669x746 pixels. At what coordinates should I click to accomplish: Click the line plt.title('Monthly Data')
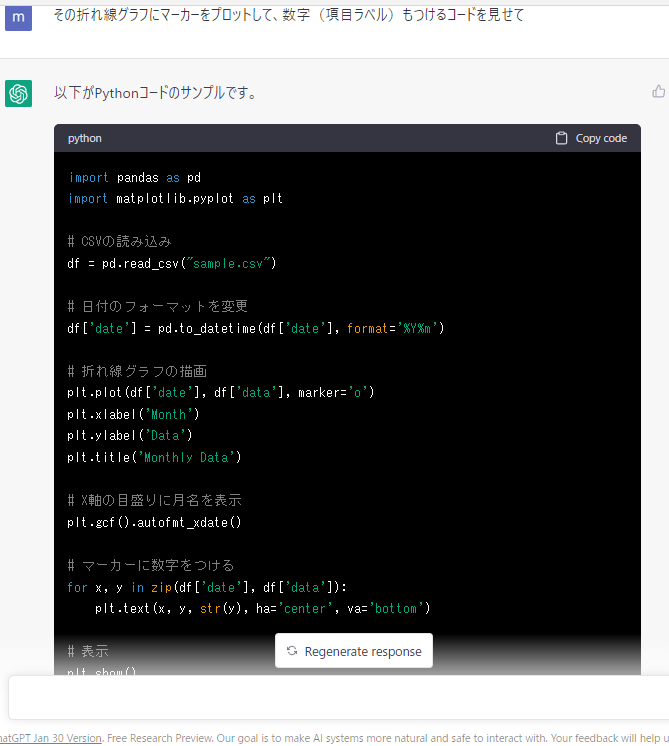pos(155,457)
